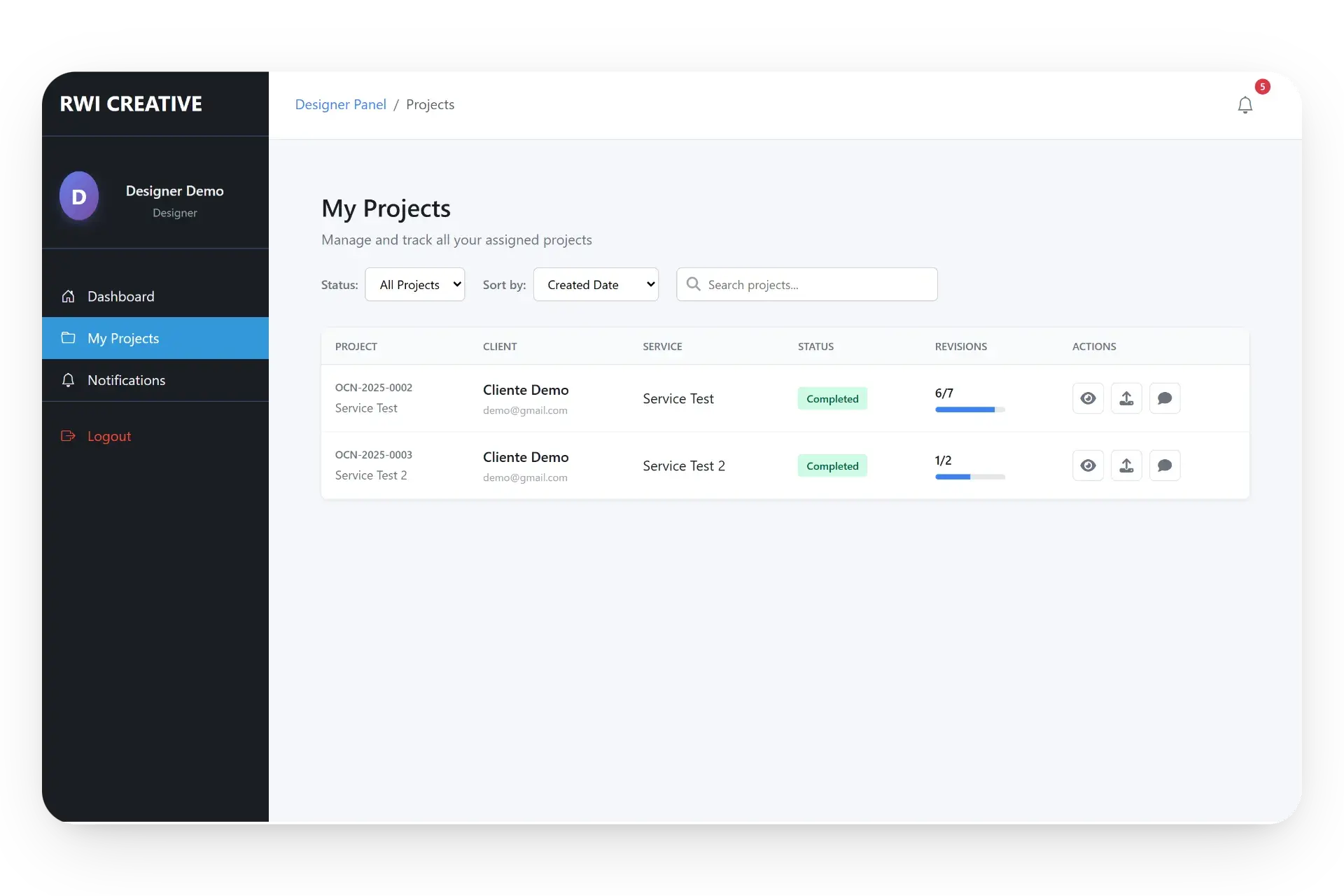The height and width of the screenshot is (896, 1344).
Task: Open the notifications bell in header
Action: 1245,105
